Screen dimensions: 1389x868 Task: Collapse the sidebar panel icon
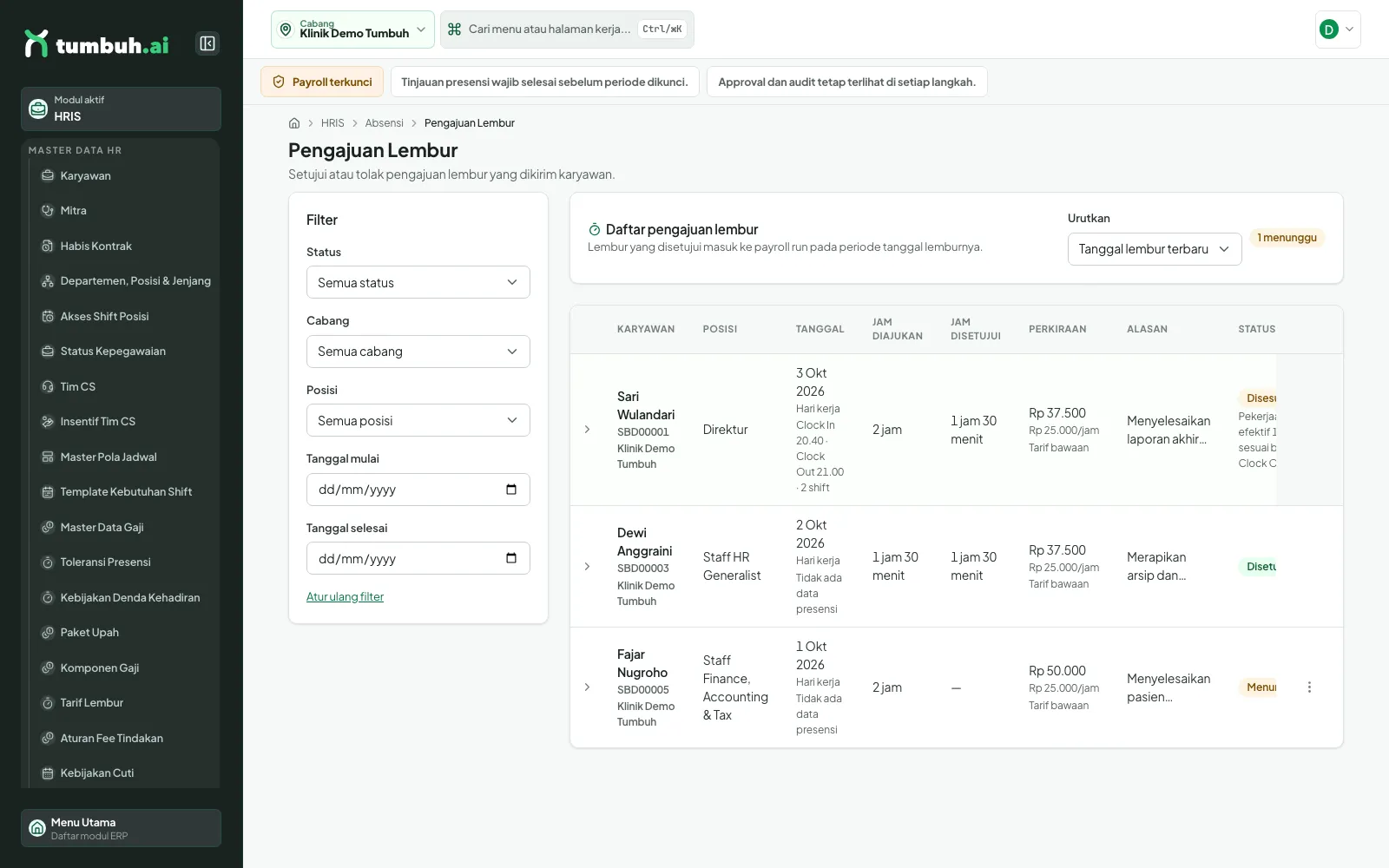click(207, 43)
